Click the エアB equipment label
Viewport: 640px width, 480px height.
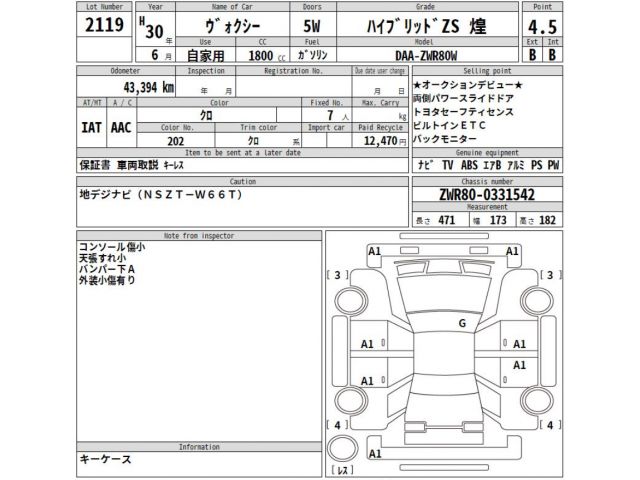click(x=490, y=163)
